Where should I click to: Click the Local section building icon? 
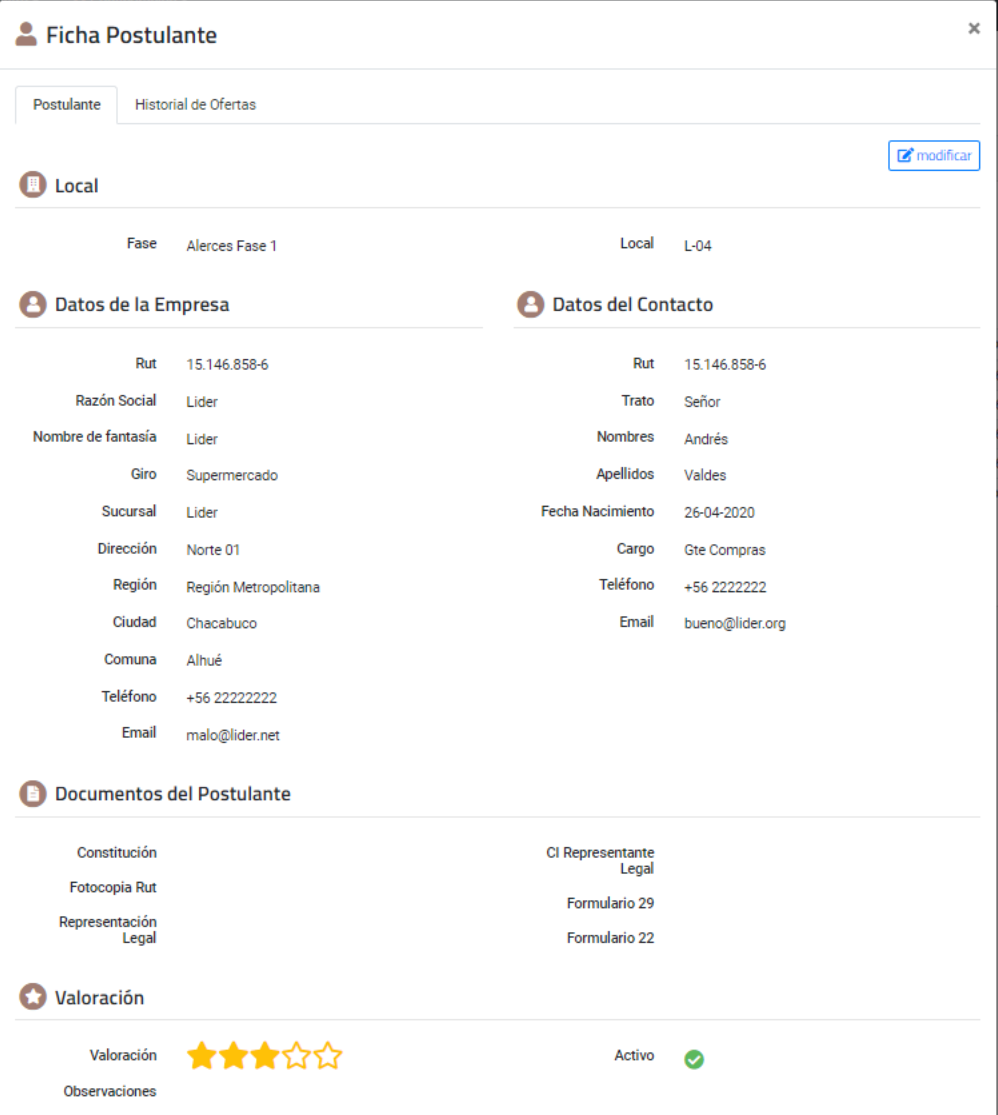click(33, 185)
